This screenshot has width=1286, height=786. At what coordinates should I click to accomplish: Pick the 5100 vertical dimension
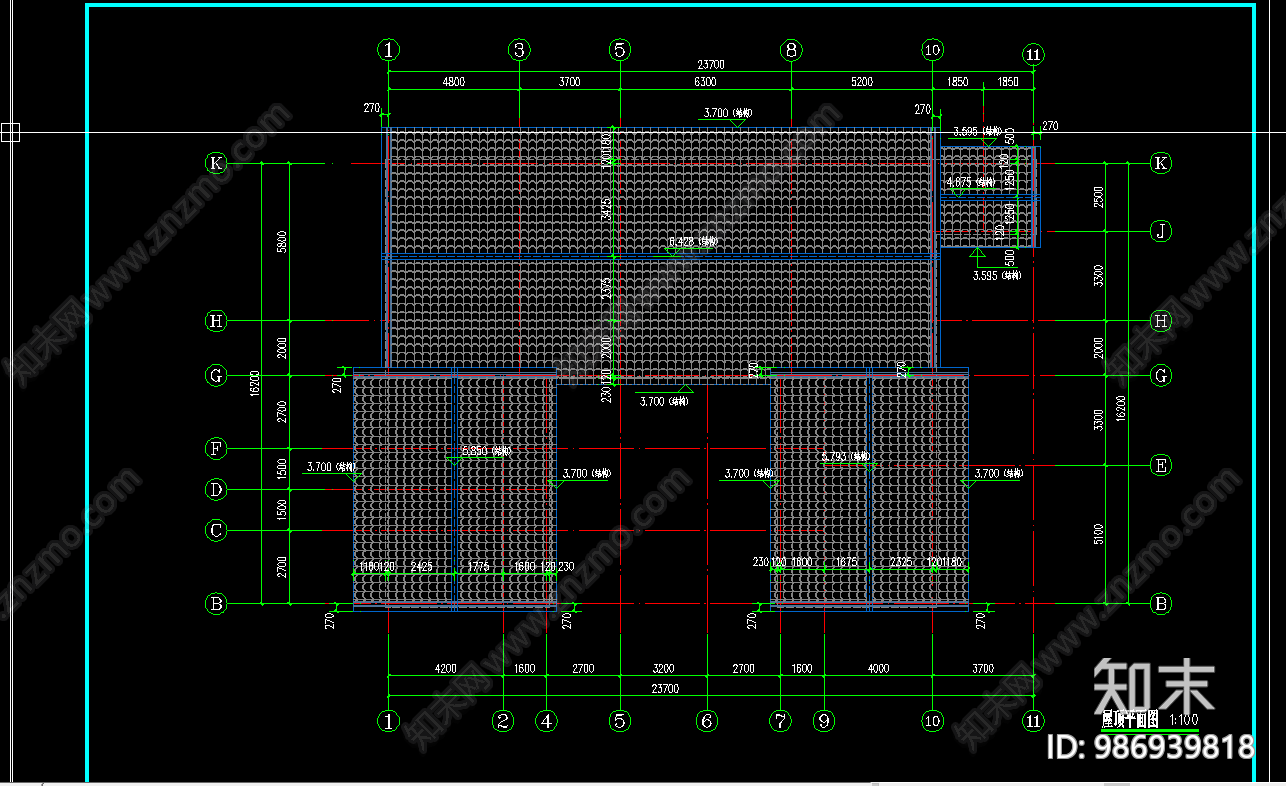pyautogui.click(x=1098, y=535)
